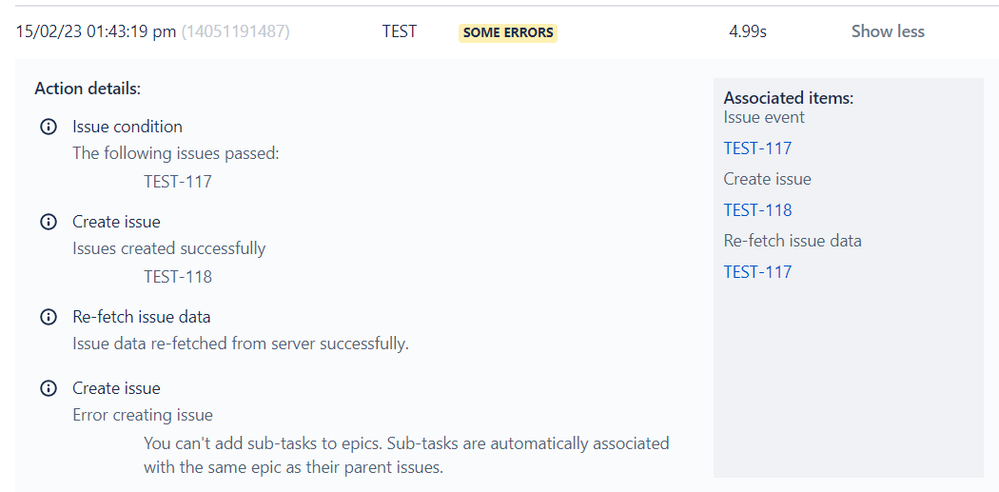Click the Error creating issue text
The width and height of the screenshot is (999, 492).
pos(143,415)
